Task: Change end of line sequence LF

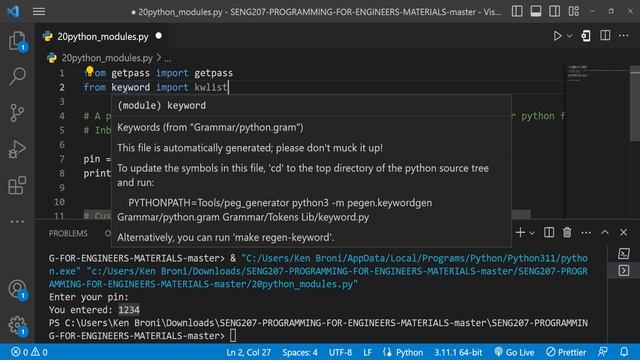Action: [x=367, y=352]
